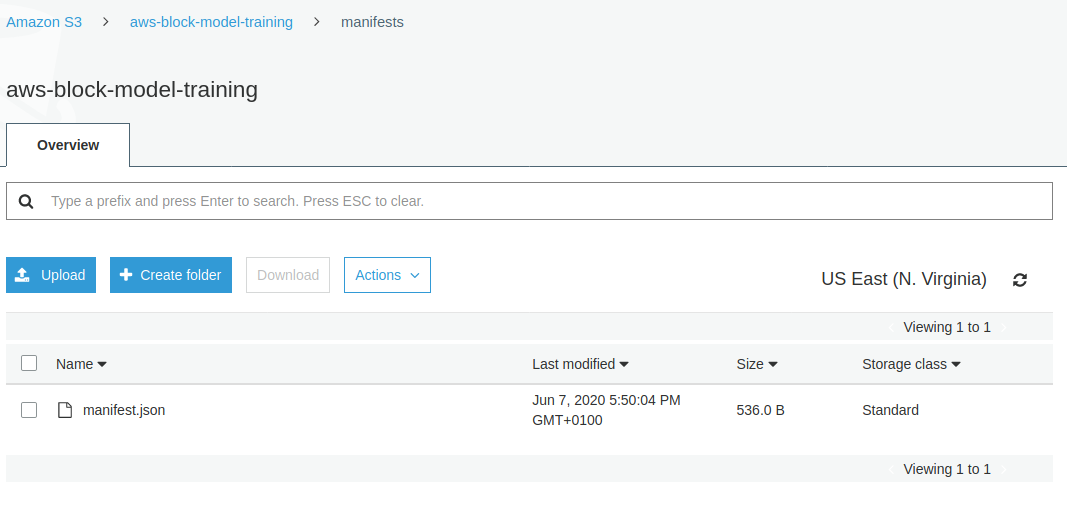Click next page arrow in top pagination
The height and width of the screenshot is (508, 1067).
[1004, 327]
